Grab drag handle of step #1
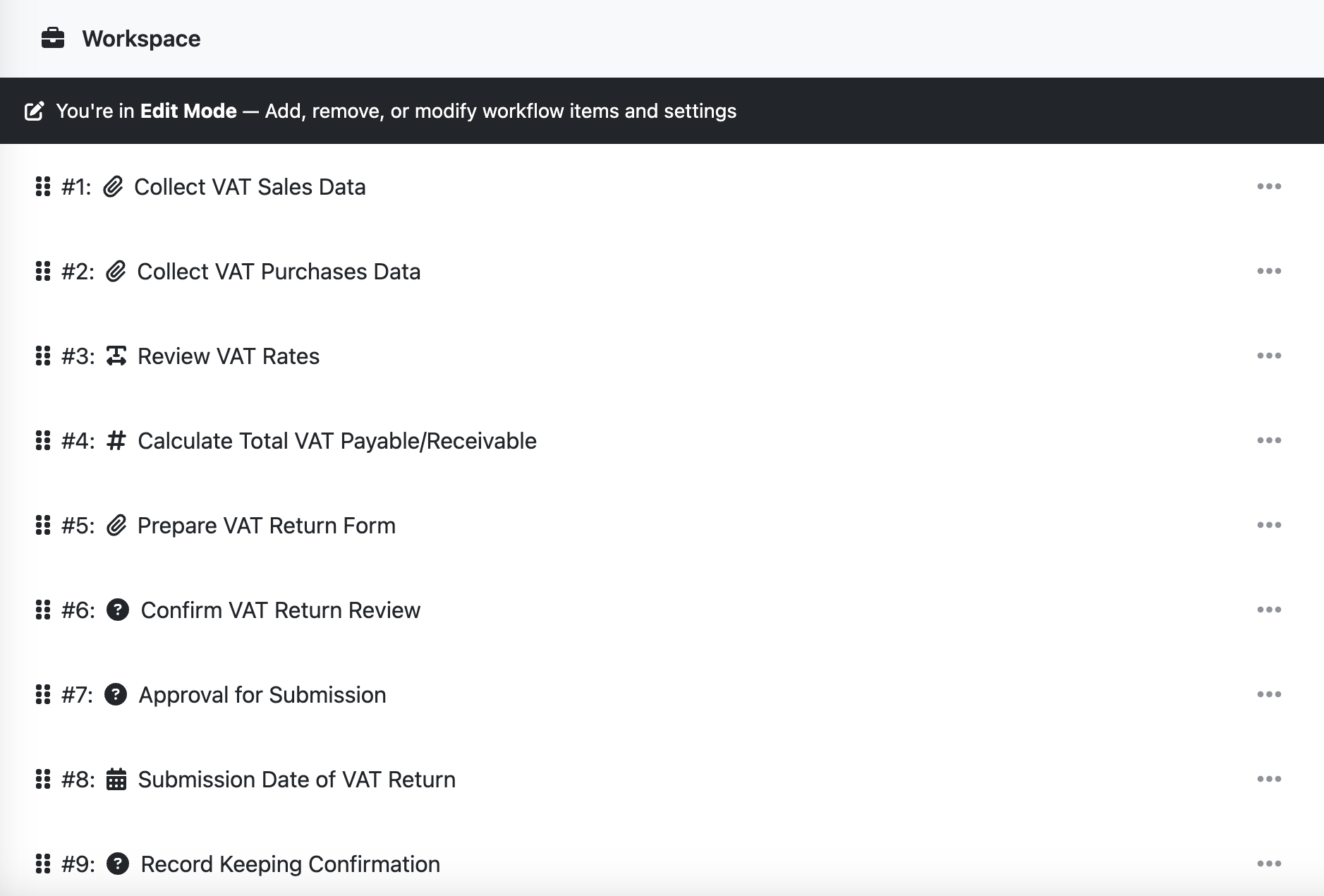This screenshot has width=1324, height=896. (x=43, y=186)
